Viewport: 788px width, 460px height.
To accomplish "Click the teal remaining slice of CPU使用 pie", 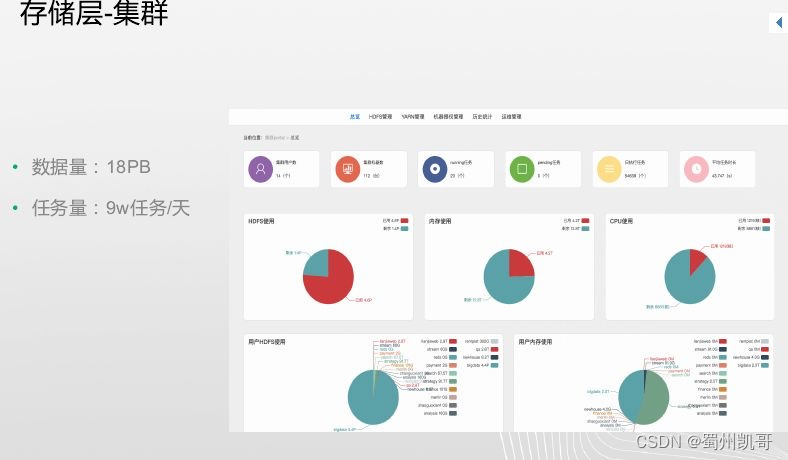I will [x=686, y=284].
